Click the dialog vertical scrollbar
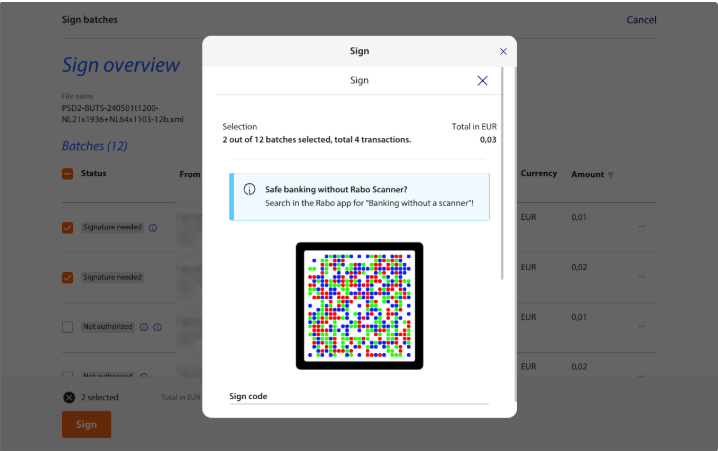The width and height of the screenshot is (718, 451). [x=502, y=174]
